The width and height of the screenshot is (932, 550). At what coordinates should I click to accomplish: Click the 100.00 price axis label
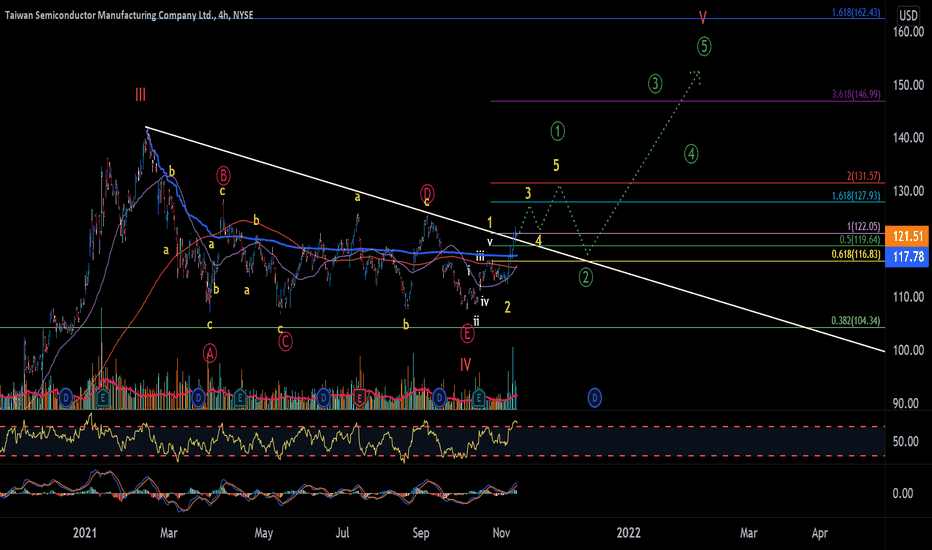click(908, 350)
